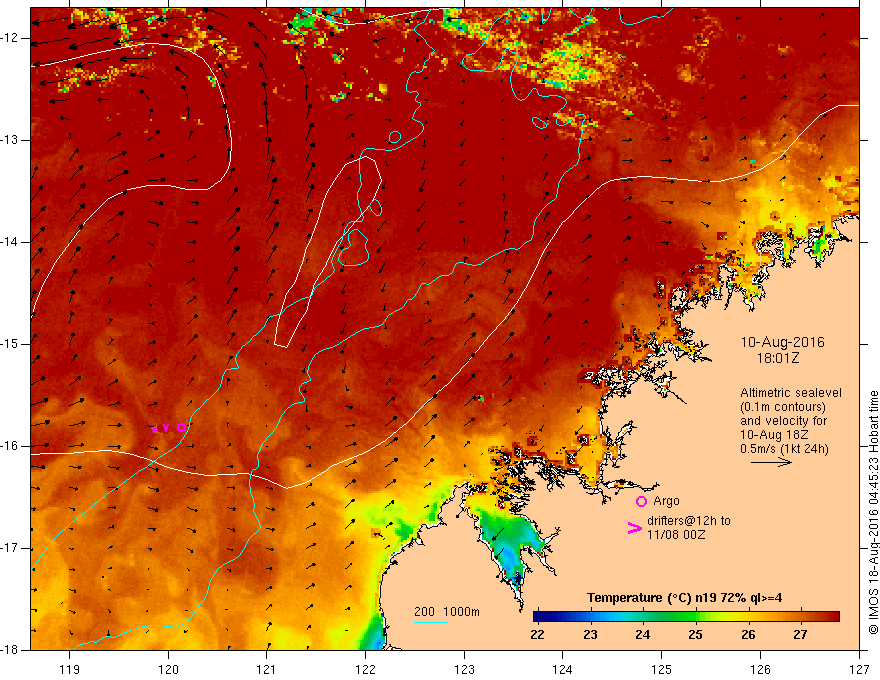
Task: Click the magenta Argo float circle on the map
Action: (181, 428)
